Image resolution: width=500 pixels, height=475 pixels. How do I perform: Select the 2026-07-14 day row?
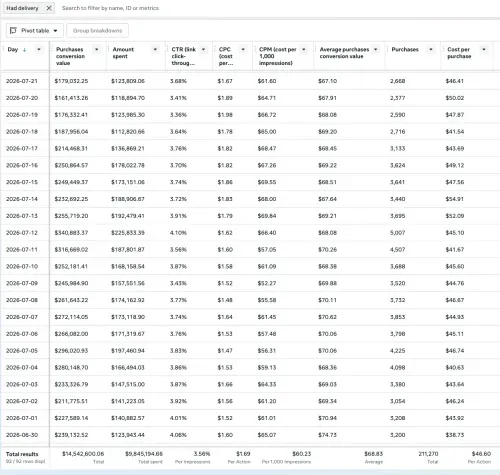tap(250, 199)
